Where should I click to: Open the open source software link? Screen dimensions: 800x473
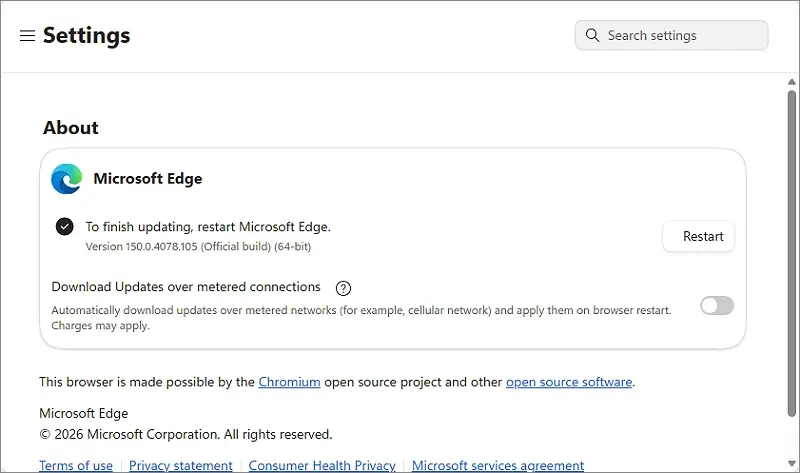coord(569,382)
